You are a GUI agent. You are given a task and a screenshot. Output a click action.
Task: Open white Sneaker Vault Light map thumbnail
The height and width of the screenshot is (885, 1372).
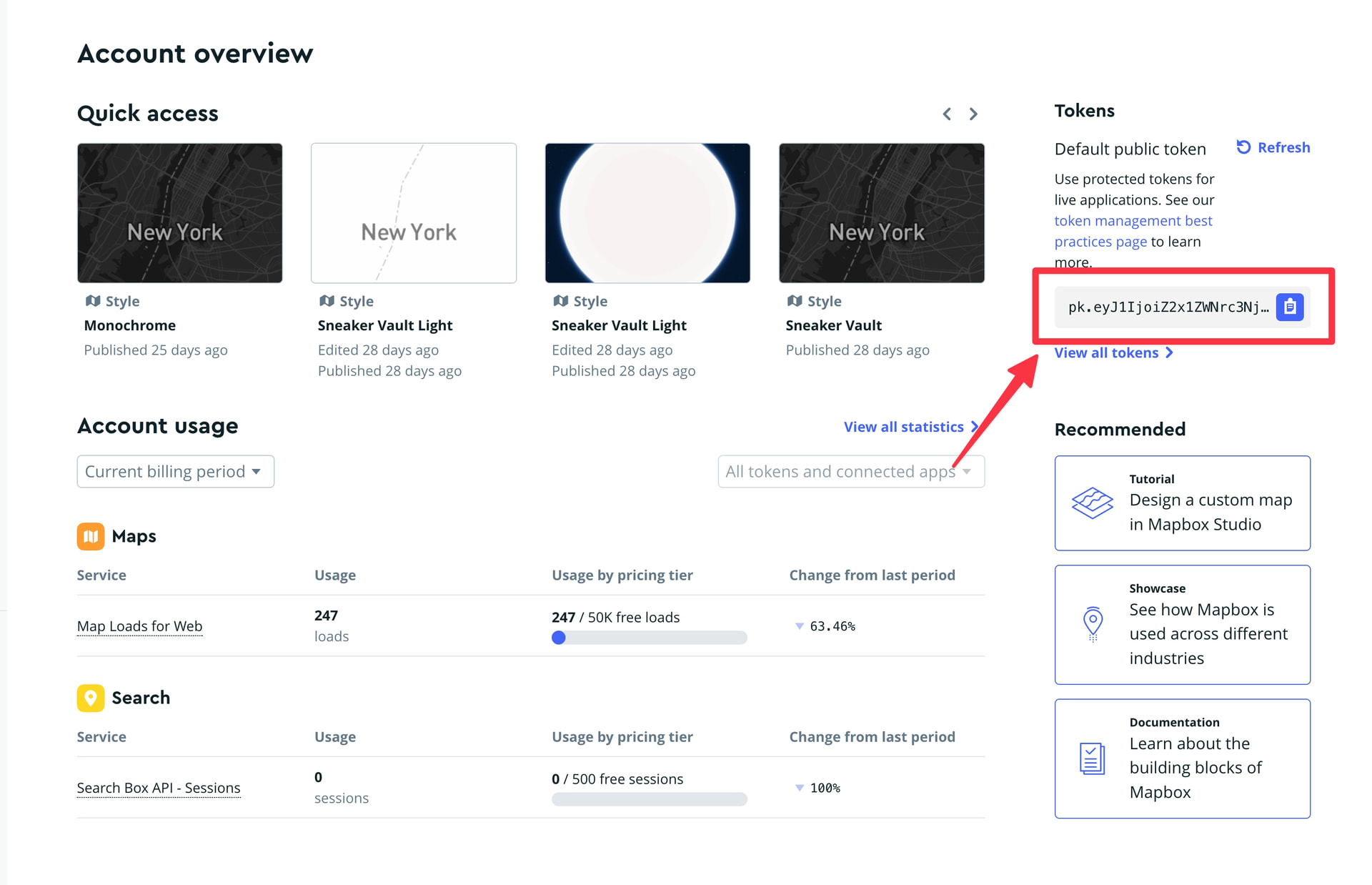coord(414,213)
